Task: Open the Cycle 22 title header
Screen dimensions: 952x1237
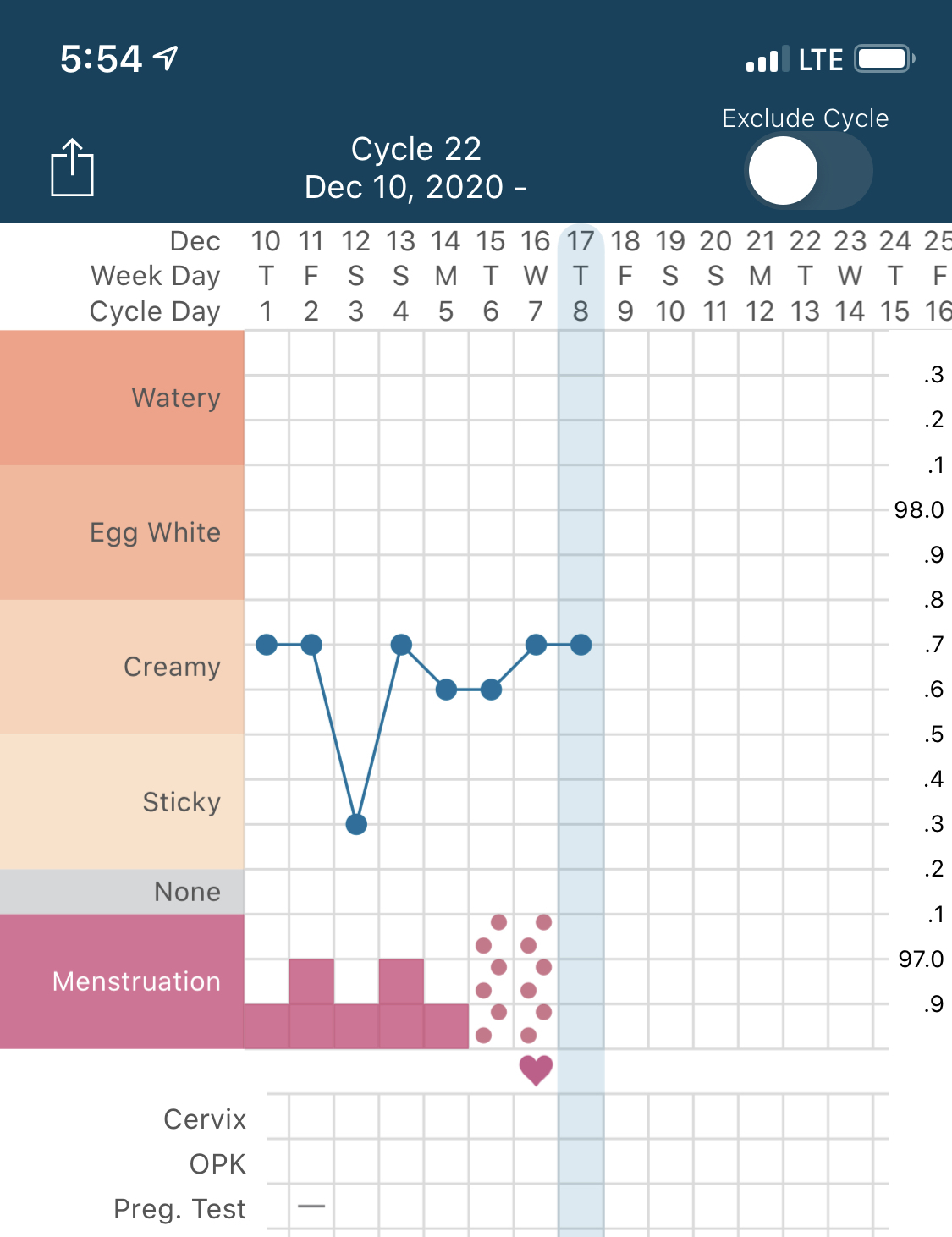Action: [x=415, y=168]
